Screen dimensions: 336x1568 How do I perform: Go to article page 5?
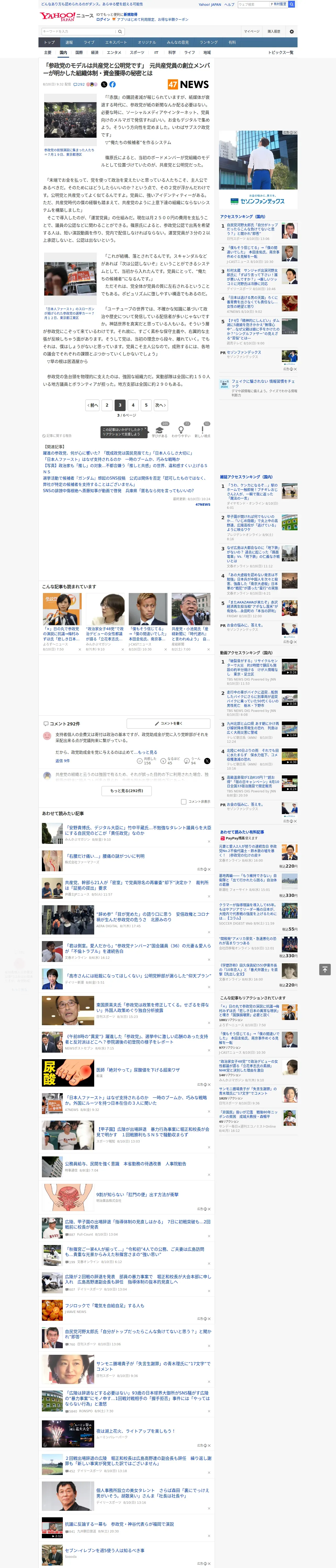(146, 405)
